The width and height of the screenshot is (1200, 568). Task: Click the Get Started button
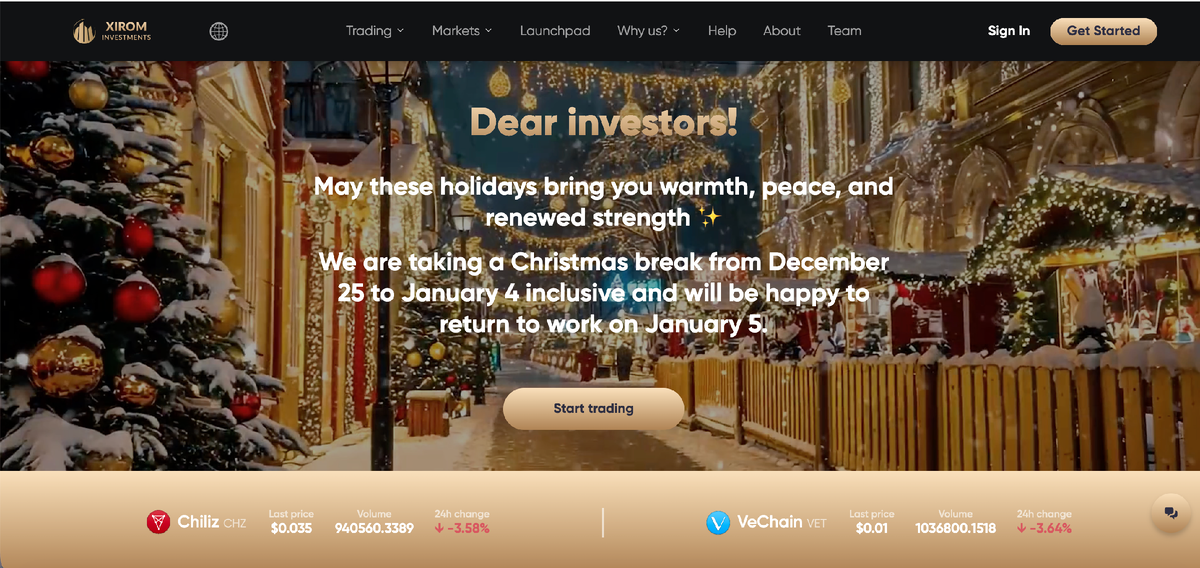1103,31
